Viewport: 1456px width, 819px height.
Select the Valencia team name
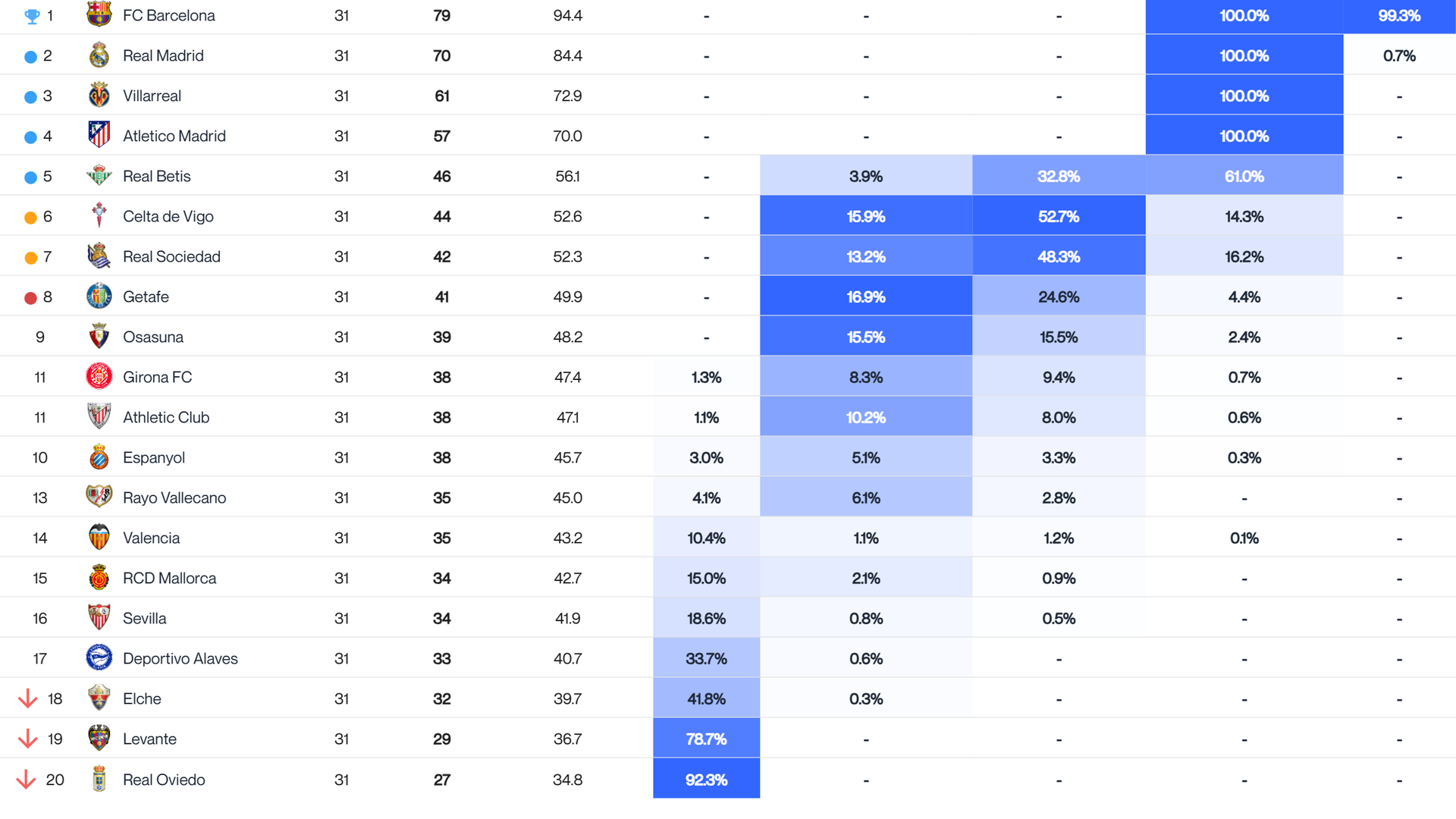point(151,538)
